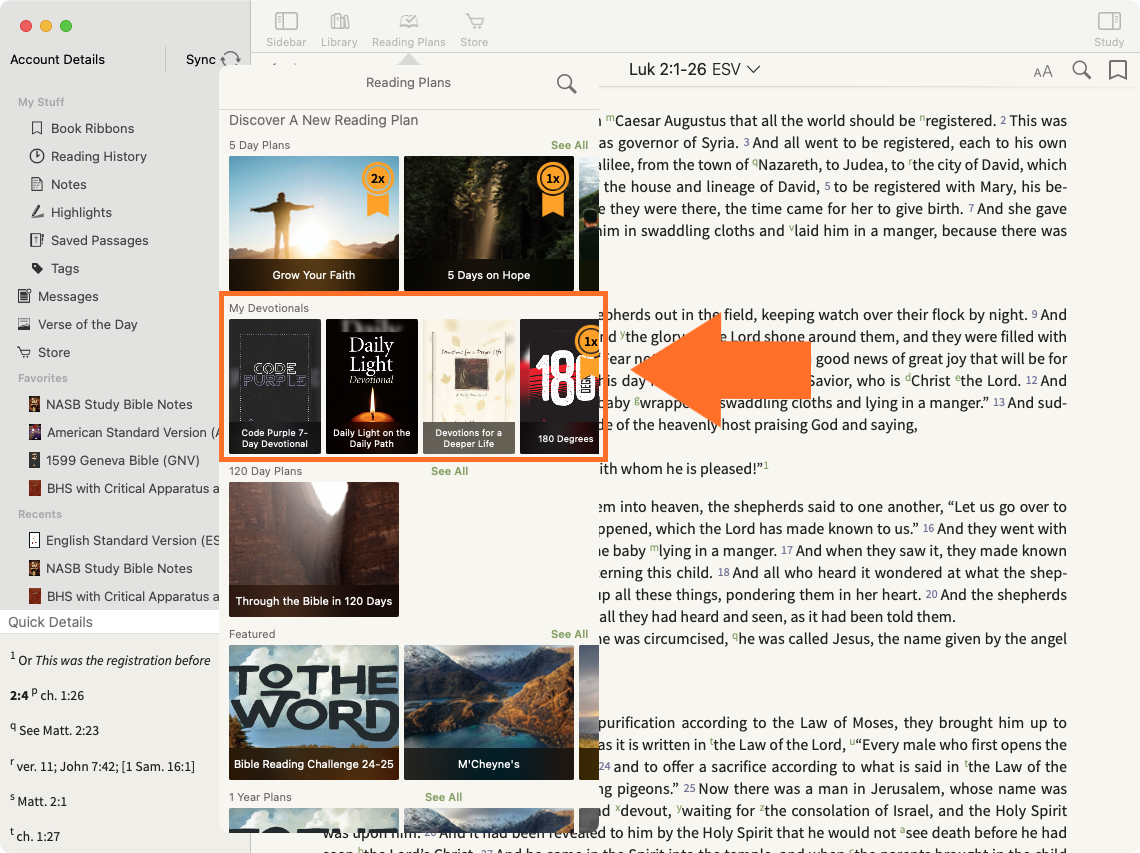Click verse number 25 in the passage
This screenshot has height=853, width=1140.
tap(689, 789)
